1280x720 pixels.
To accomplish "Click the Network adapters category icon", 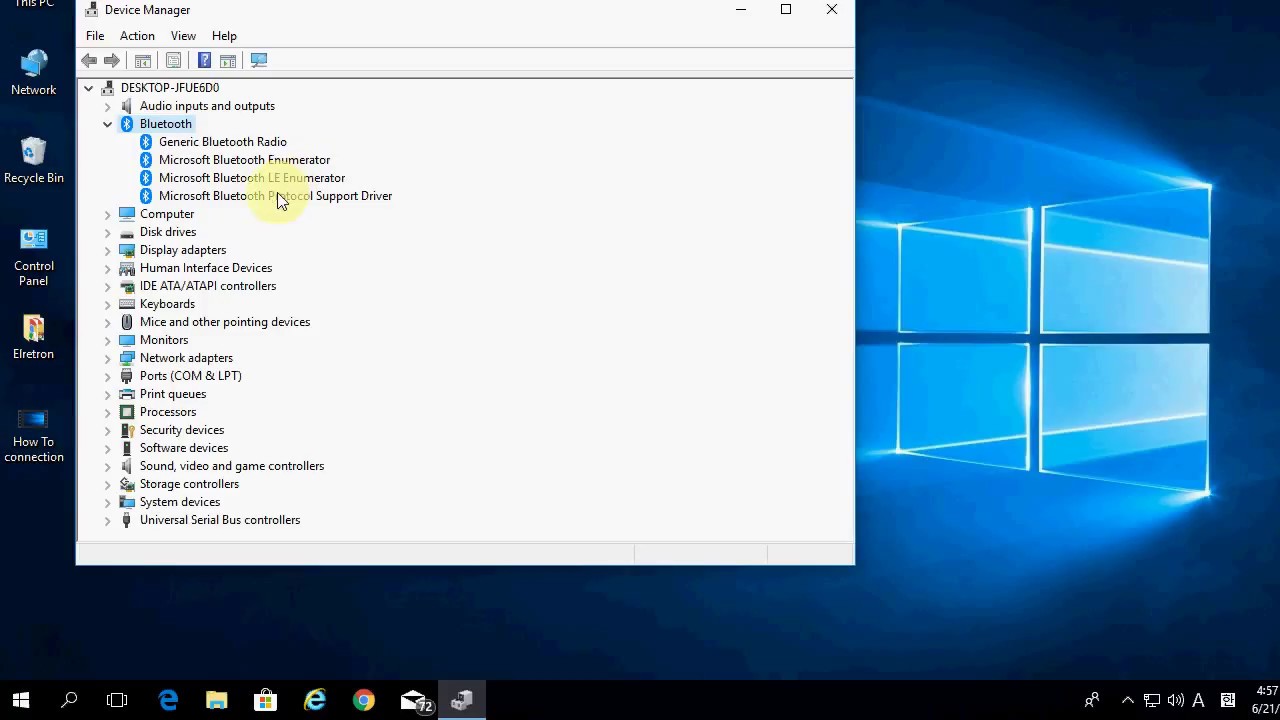I will [x=127, y=358].
